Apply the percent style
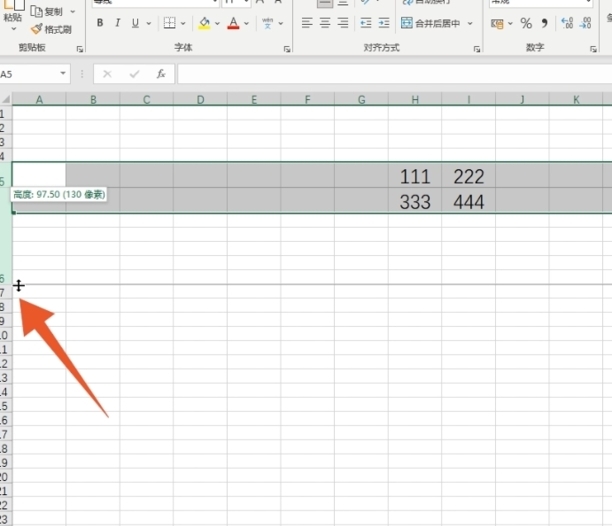 (526, 23)
